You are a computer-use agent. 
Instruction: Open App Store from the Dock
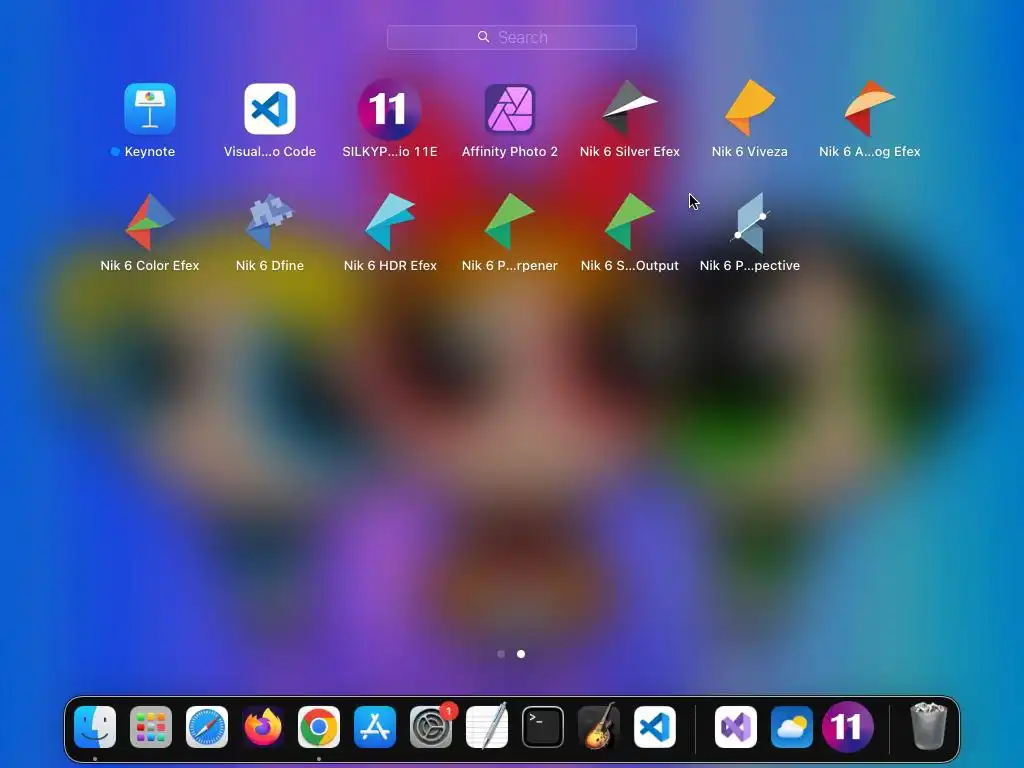(375, 727)
